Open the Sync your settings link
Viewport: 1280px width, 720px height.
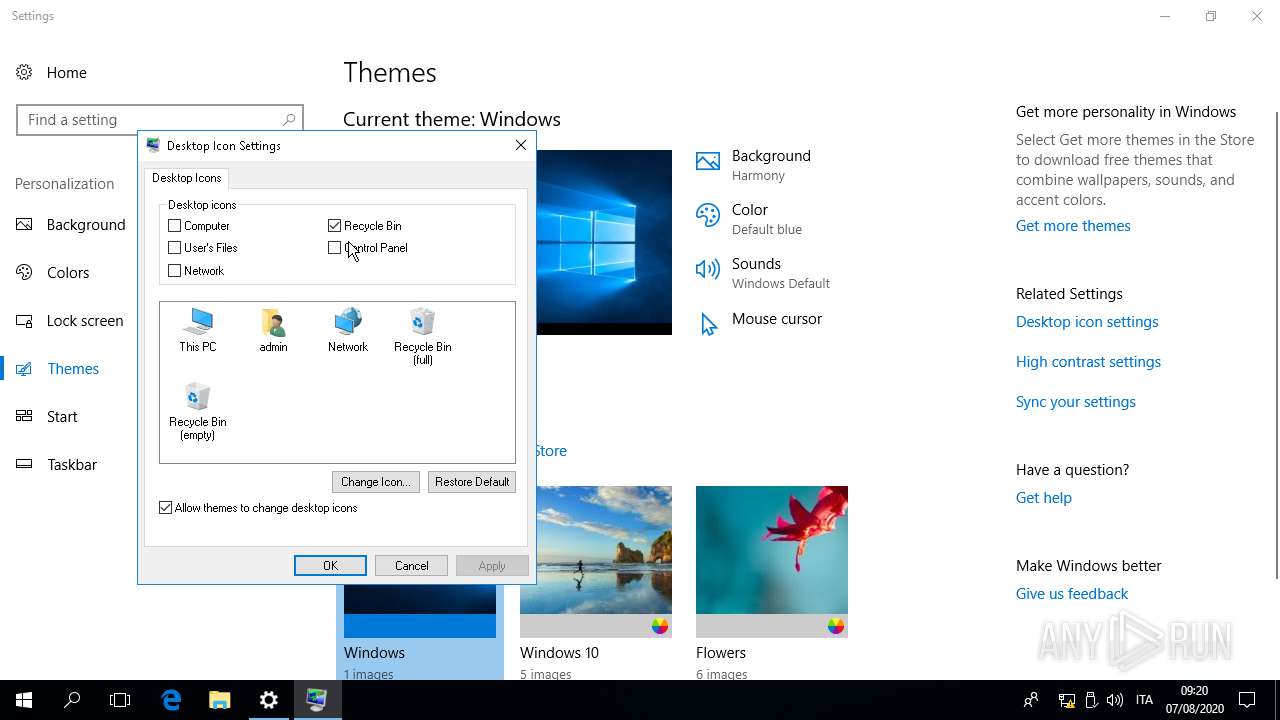tap(1076, 402)
